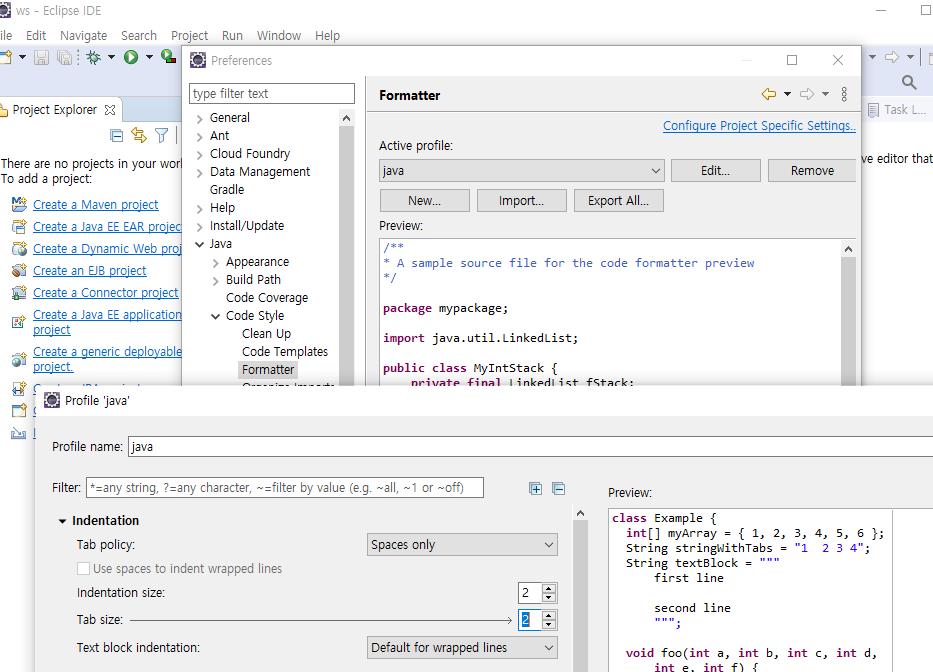This screenshot has width=933, height=672.
Task: Open the Window menu
Action: pos(278,36)
